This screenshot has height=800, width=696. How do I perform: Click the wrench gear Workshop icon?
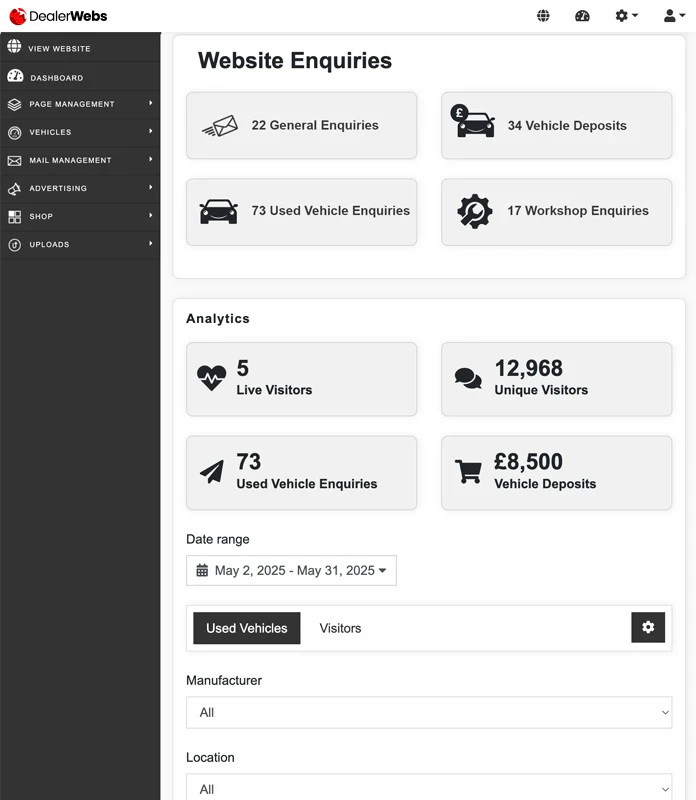[475, 211]
